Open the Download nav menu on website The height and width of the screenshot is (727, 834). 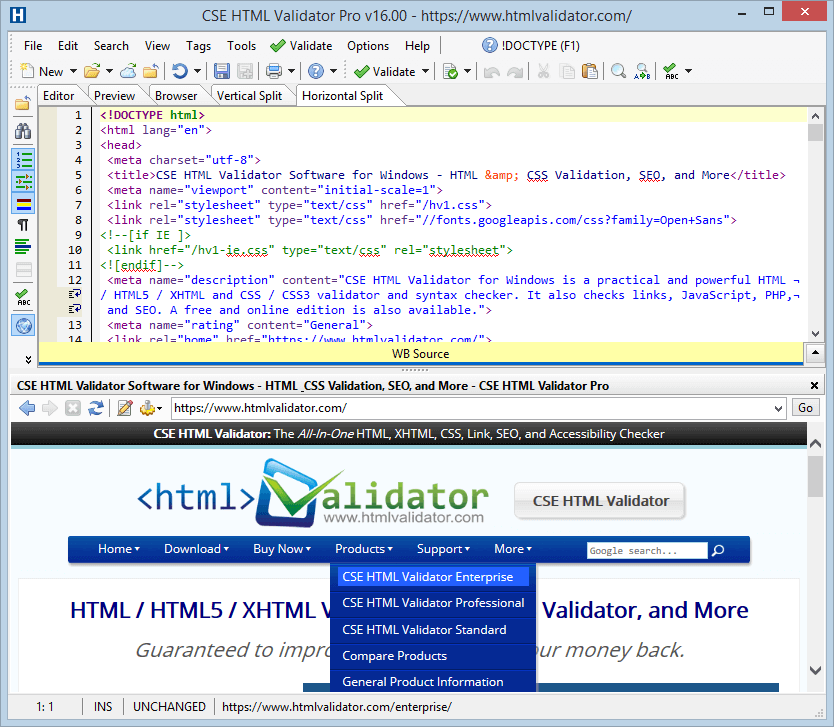[196, 549]
